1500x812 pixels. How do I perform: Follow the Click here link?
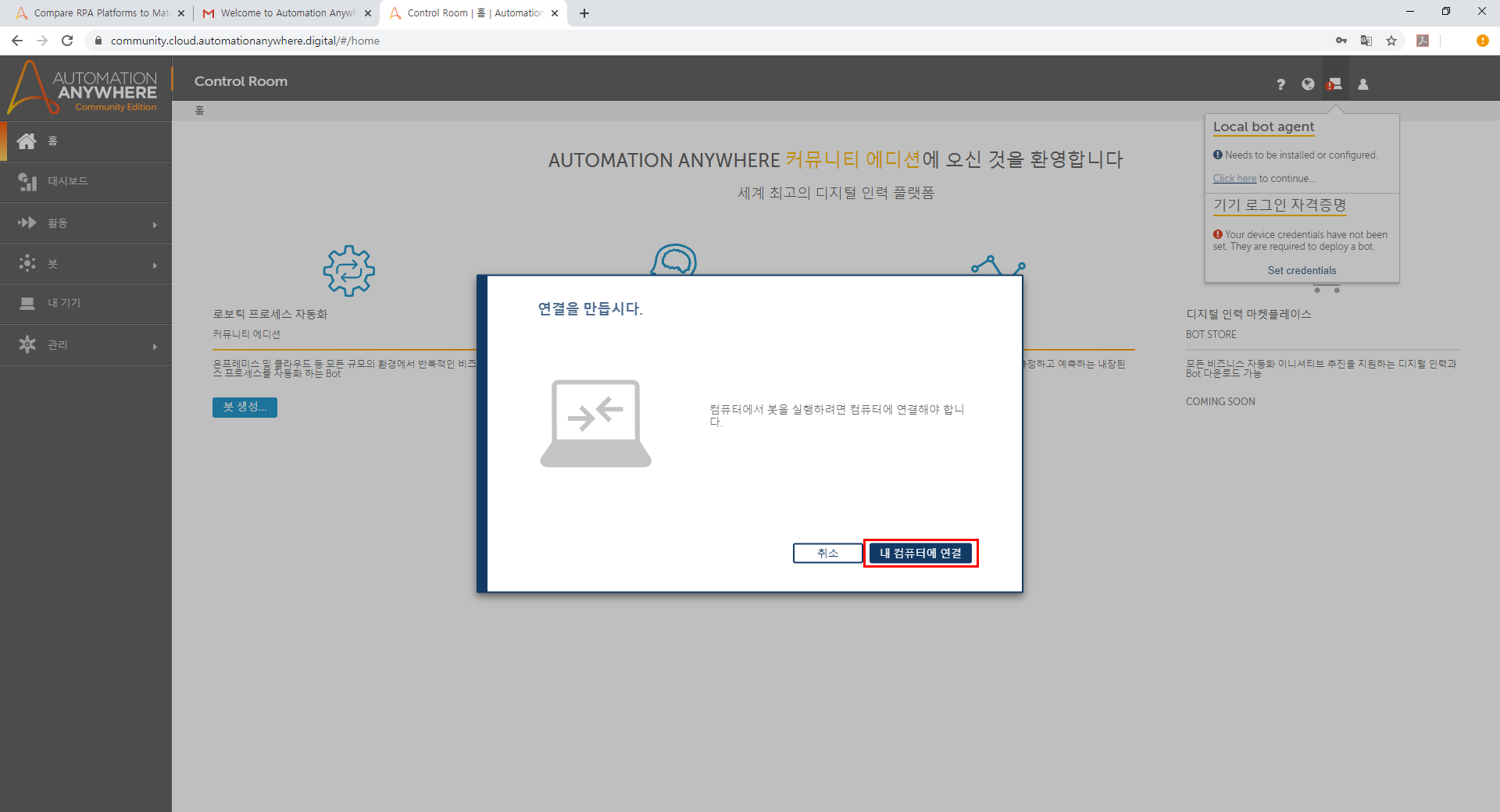tap(1234, 179)
